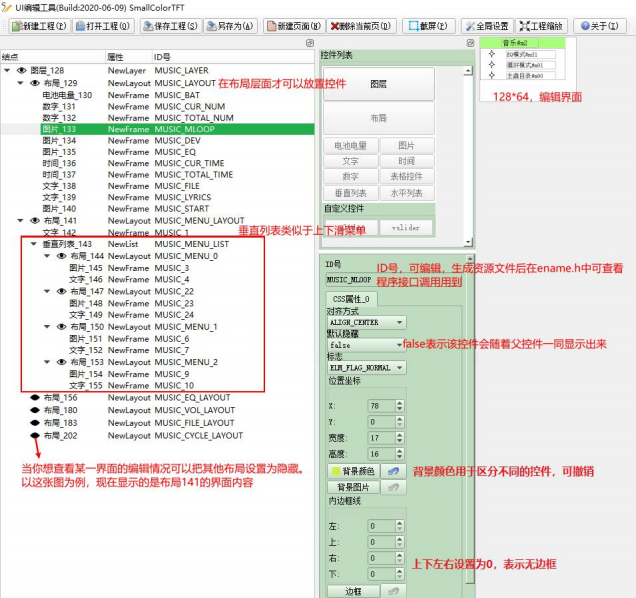Switch to CSS属性_0 tab

tap(351, 299)
